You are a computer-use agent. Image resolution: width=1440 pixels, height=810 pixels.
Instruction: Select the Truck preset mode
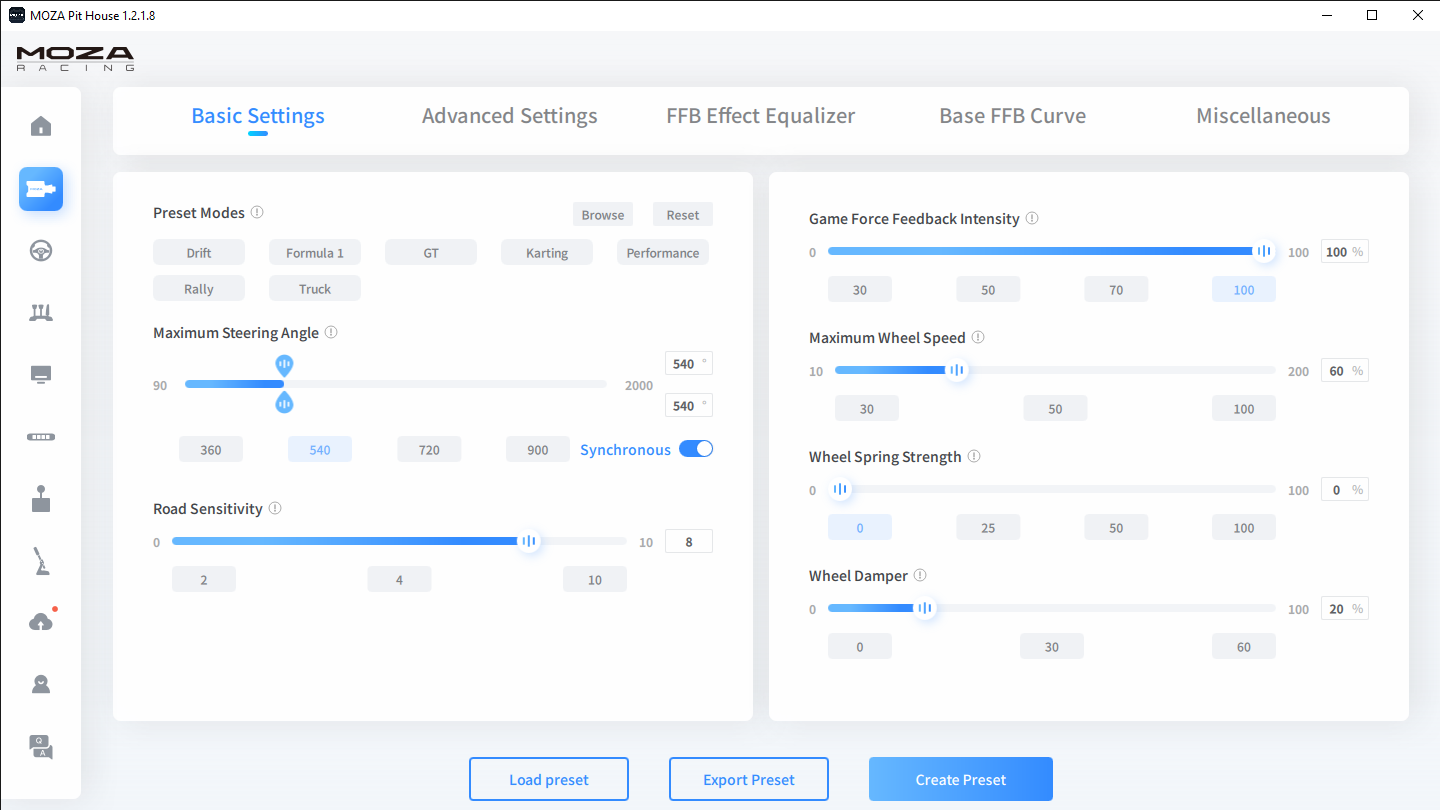[315, 288]
